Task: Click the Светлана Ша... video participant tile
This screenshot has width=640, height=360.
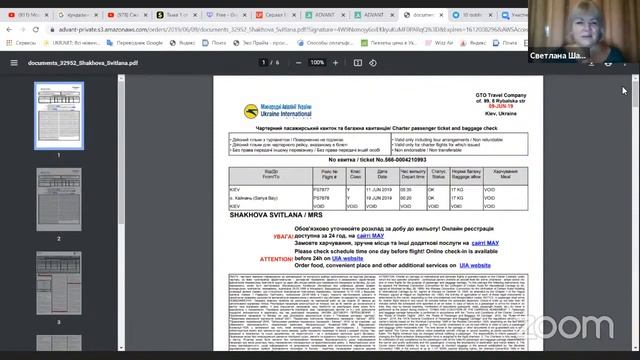Action: click(584, 31)
